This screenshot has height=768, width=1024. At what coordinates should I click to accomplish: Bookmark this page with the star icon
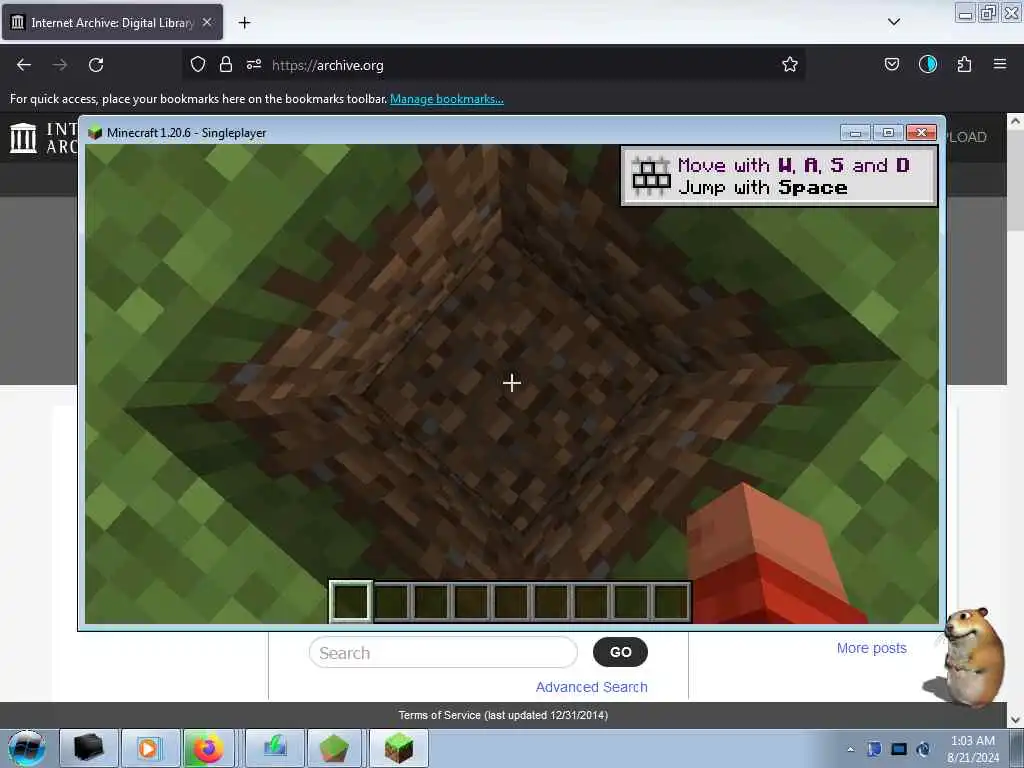tap(790, 65)
